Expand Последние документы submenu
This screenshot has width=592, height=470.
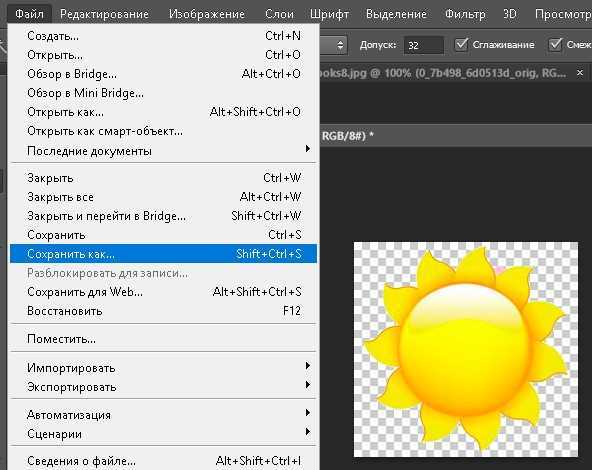coord(163,151)
